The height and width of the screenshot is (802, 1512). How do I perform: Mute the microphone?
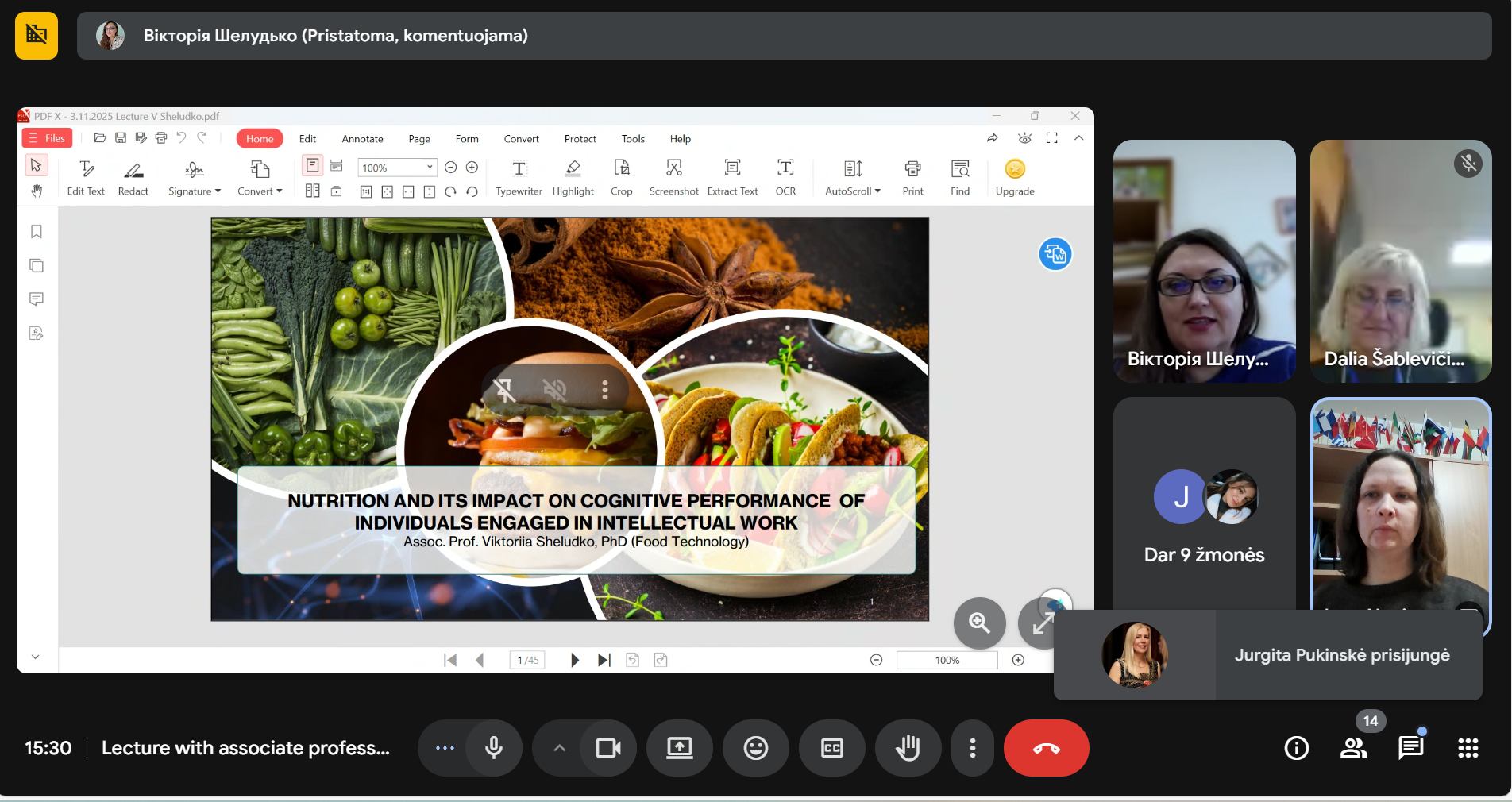(493, 748)
